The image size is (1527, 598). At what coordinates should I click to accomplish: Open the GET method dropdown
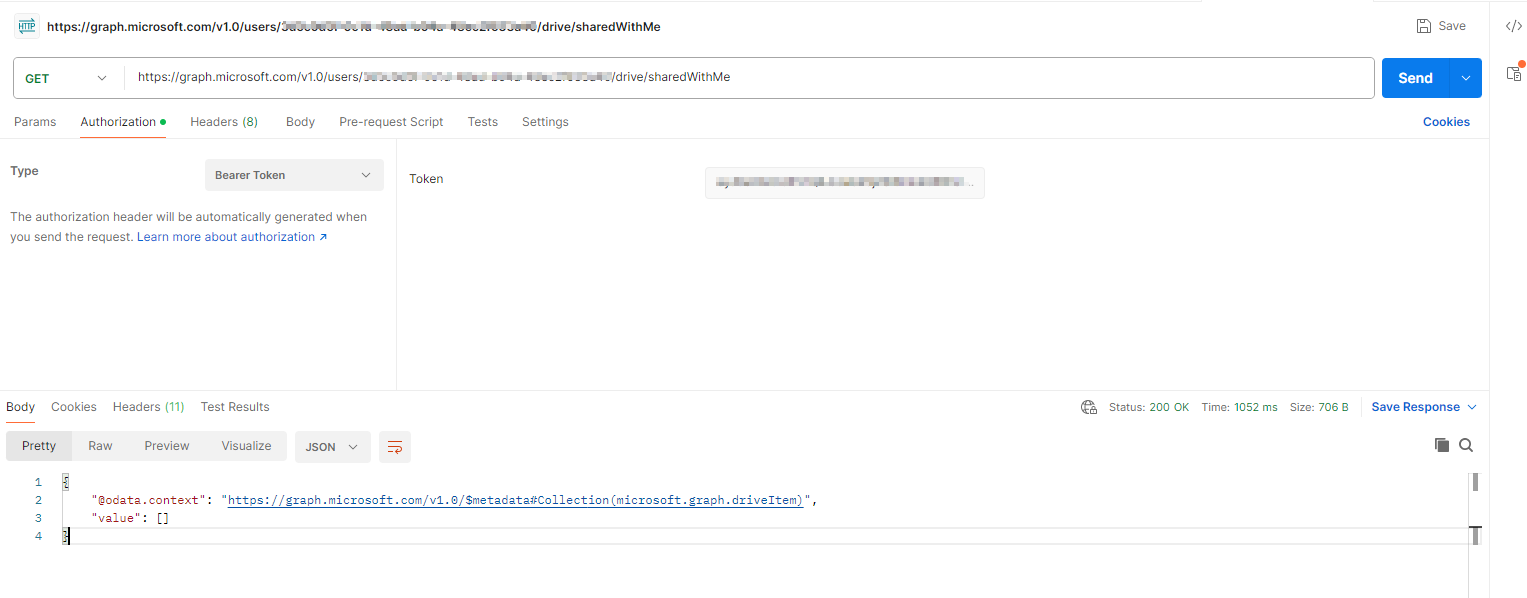point(66,76)
